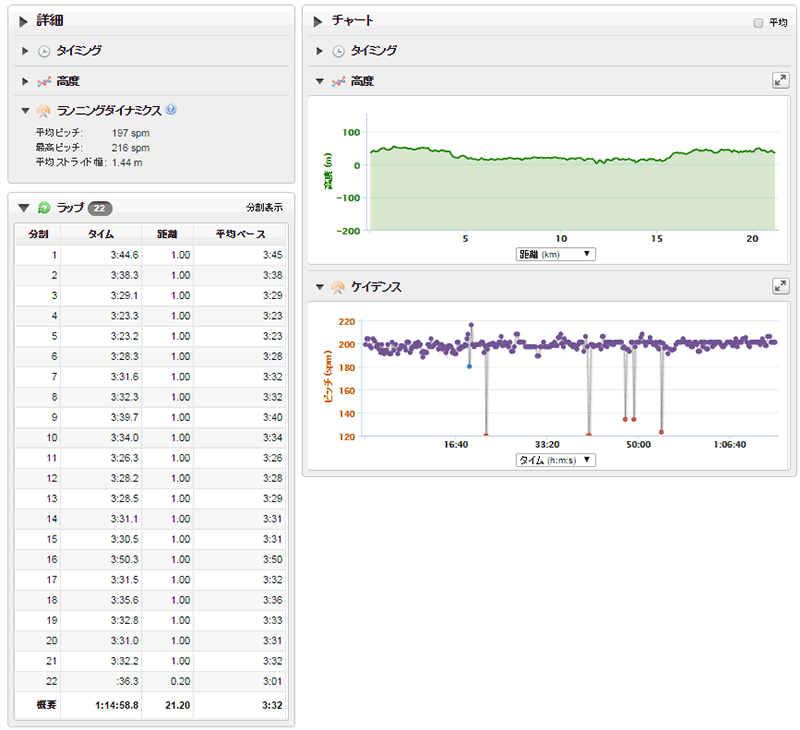The height and width of the screenshot is (730, 800).
Task: Click the running dynamics icon beside ランニングダイナミクス
Action: click(x=44, y=110)
